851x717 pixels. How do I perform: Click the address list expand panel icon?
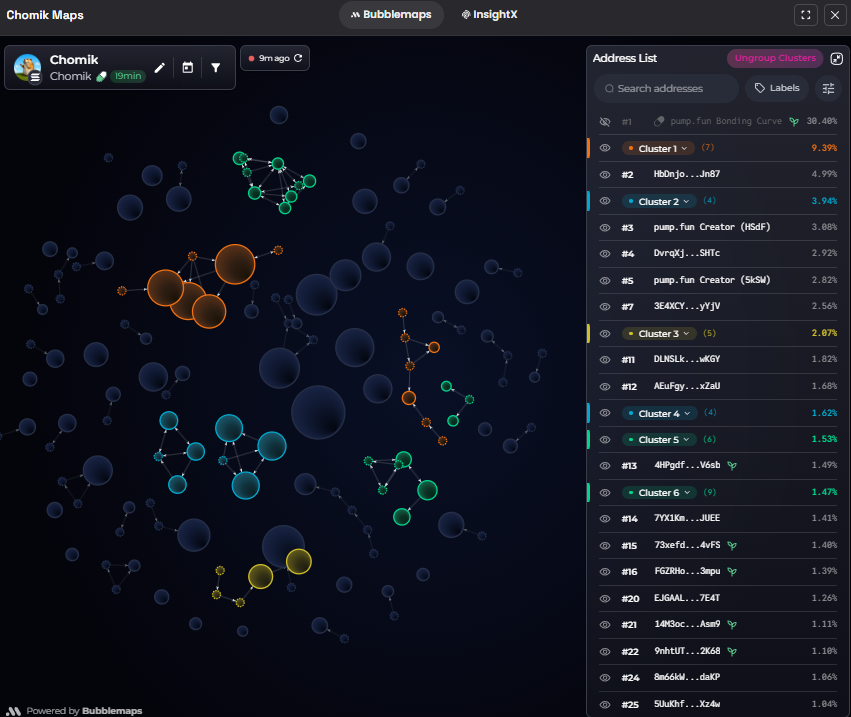[x=836, y=59]
